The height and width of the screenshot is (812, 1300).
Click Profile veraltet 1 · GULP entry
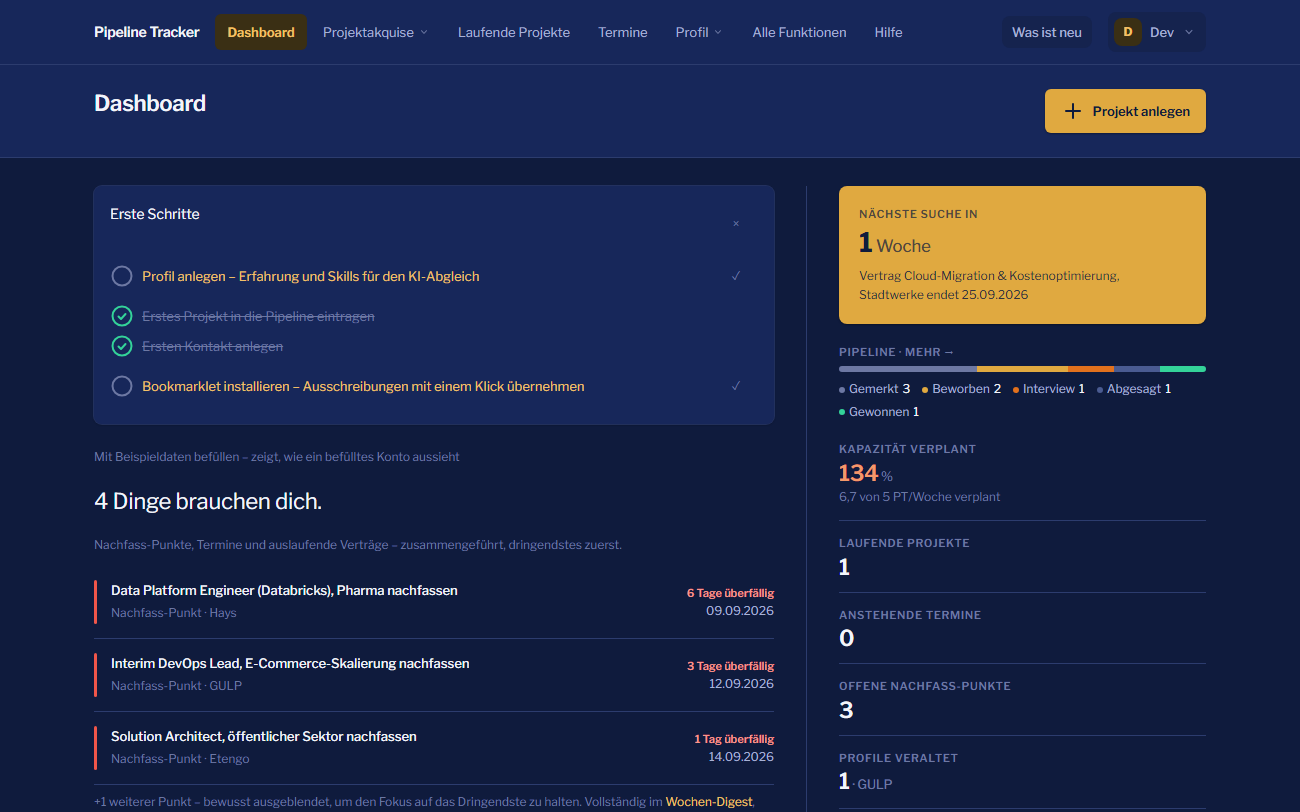866,782
